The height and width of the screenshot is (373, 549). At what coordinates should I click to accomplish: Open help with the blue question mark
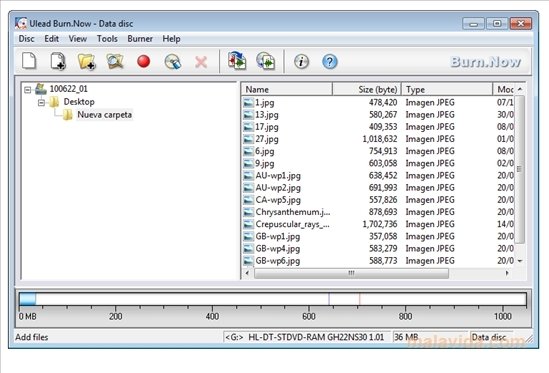tap(329, 62)
